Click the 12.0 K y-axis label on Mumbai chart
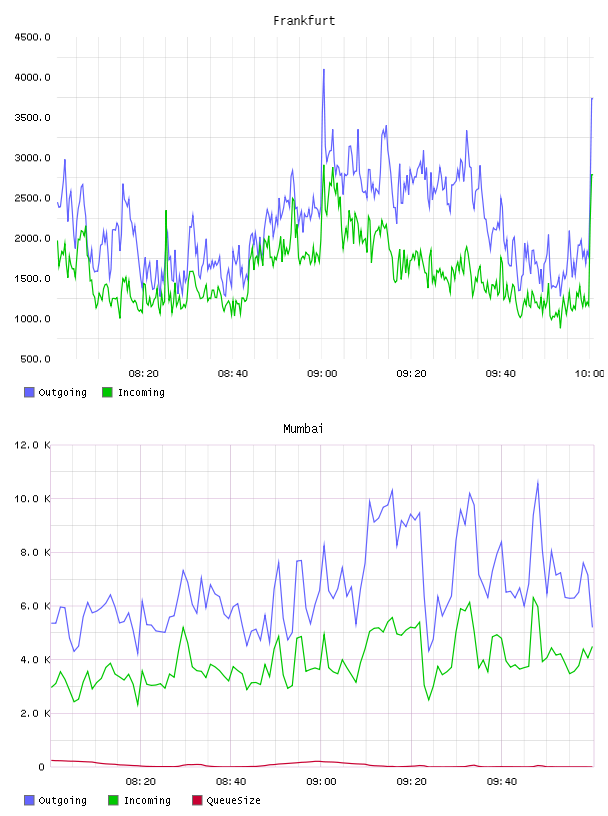Screen dimensions: 608x816 pos(32,445)
